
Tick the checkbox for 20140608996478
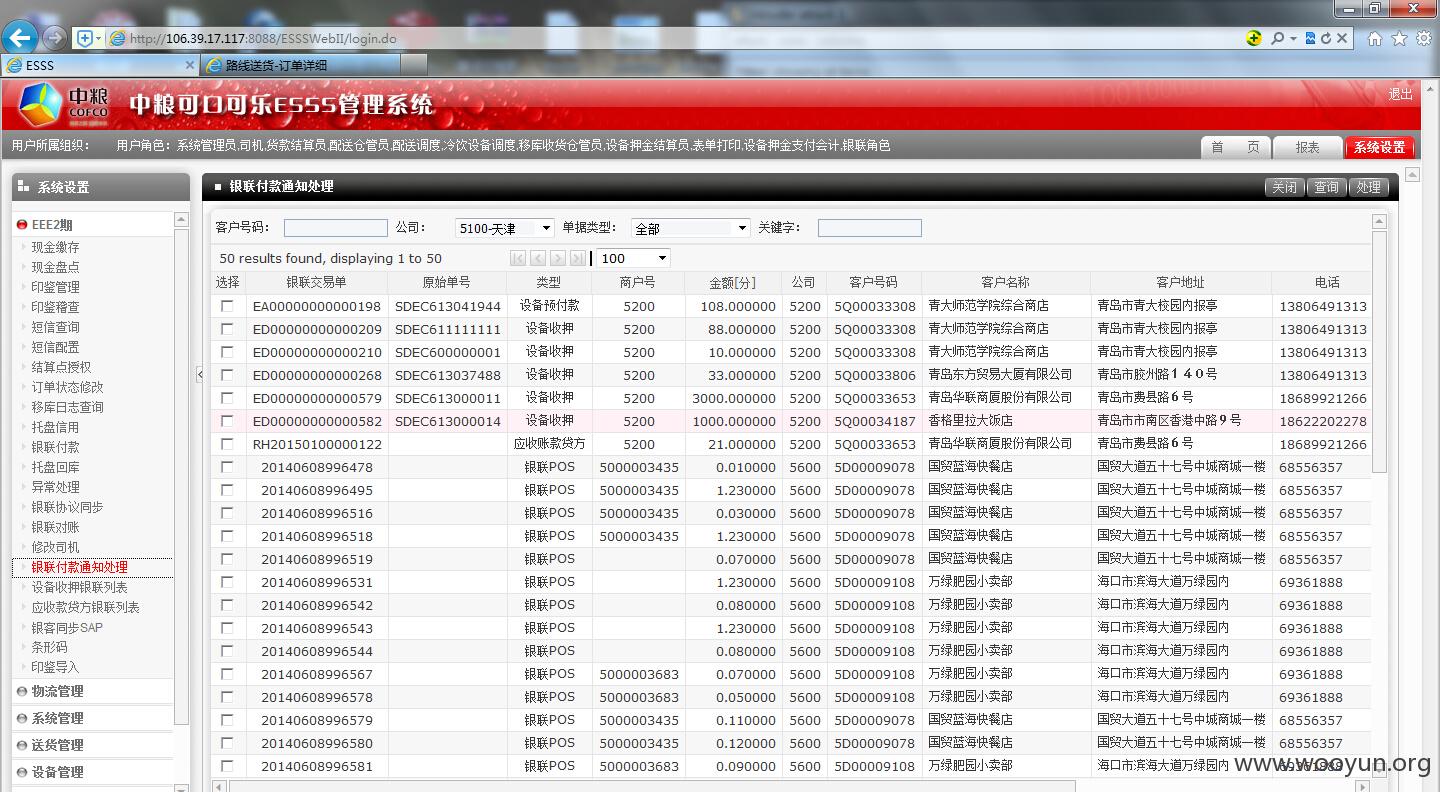[x=227, y=467]
